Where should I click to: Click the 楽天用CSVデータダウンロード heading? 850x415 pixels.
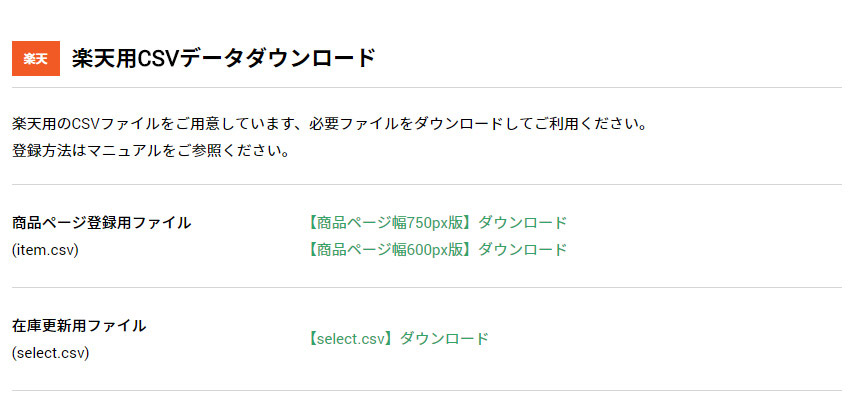(x=223, y=59)
